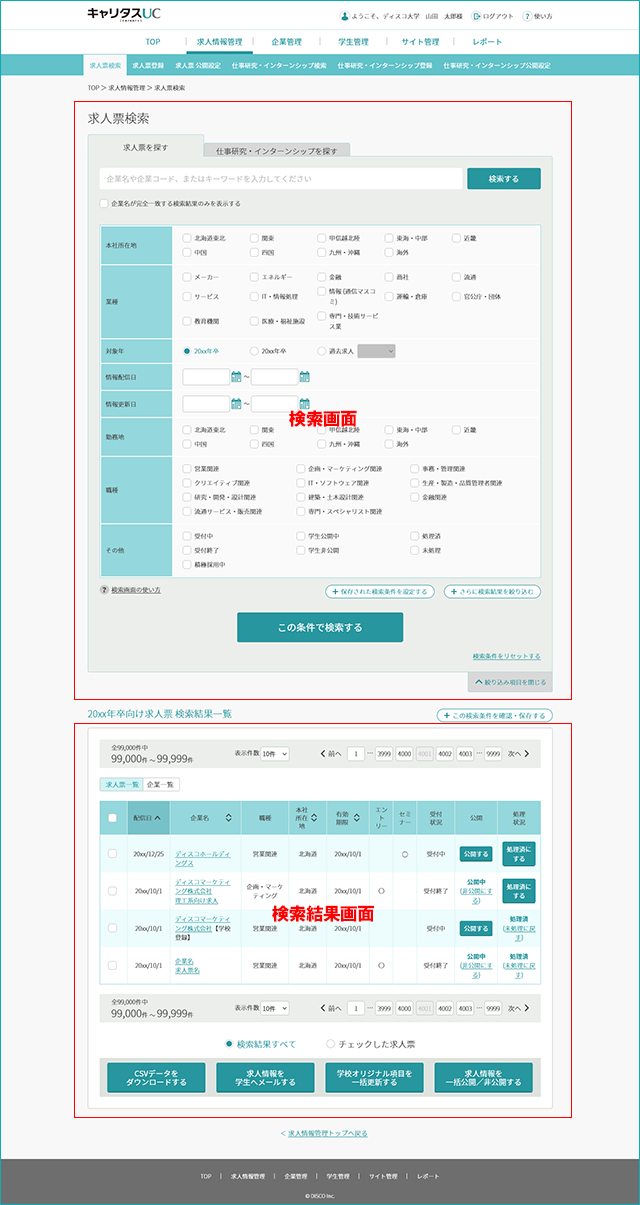Go to page 4002 in upper pager
The height and width of the screenshot is (1205, 640).
coord(445,753)
